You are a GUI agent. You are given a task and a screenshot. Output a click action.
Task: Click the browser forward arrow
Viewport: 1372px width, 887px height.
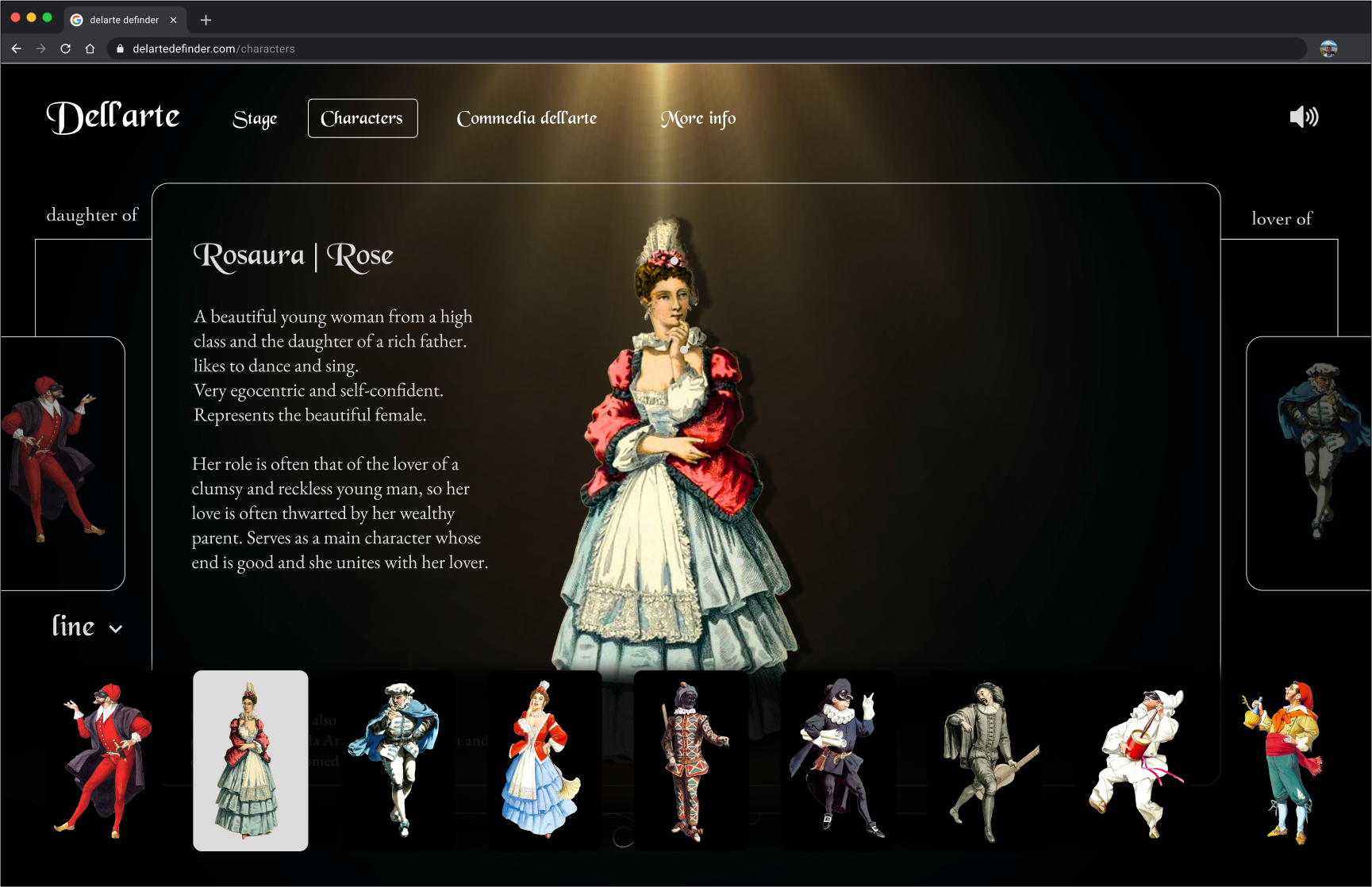tap(41, 48)
